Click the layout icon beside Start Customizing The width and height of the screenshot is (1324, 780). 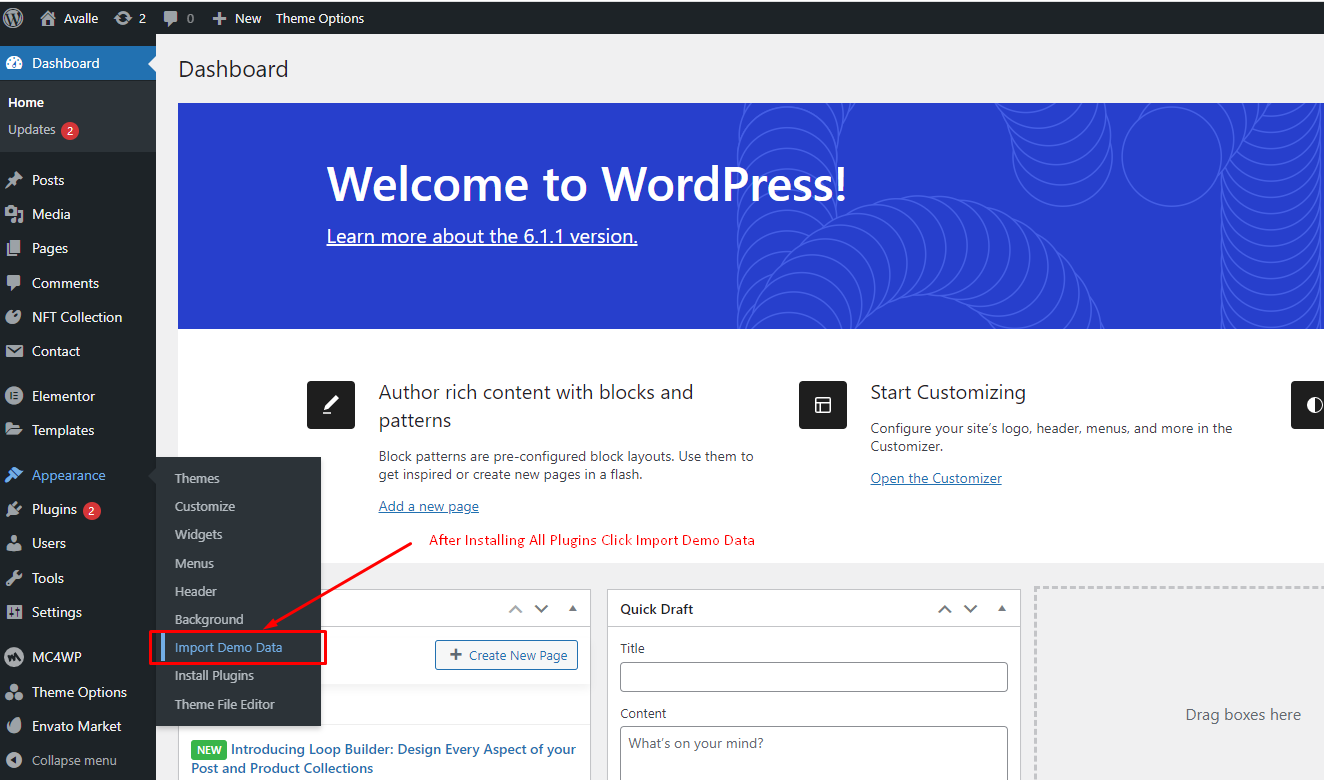(x=823, y=405)
